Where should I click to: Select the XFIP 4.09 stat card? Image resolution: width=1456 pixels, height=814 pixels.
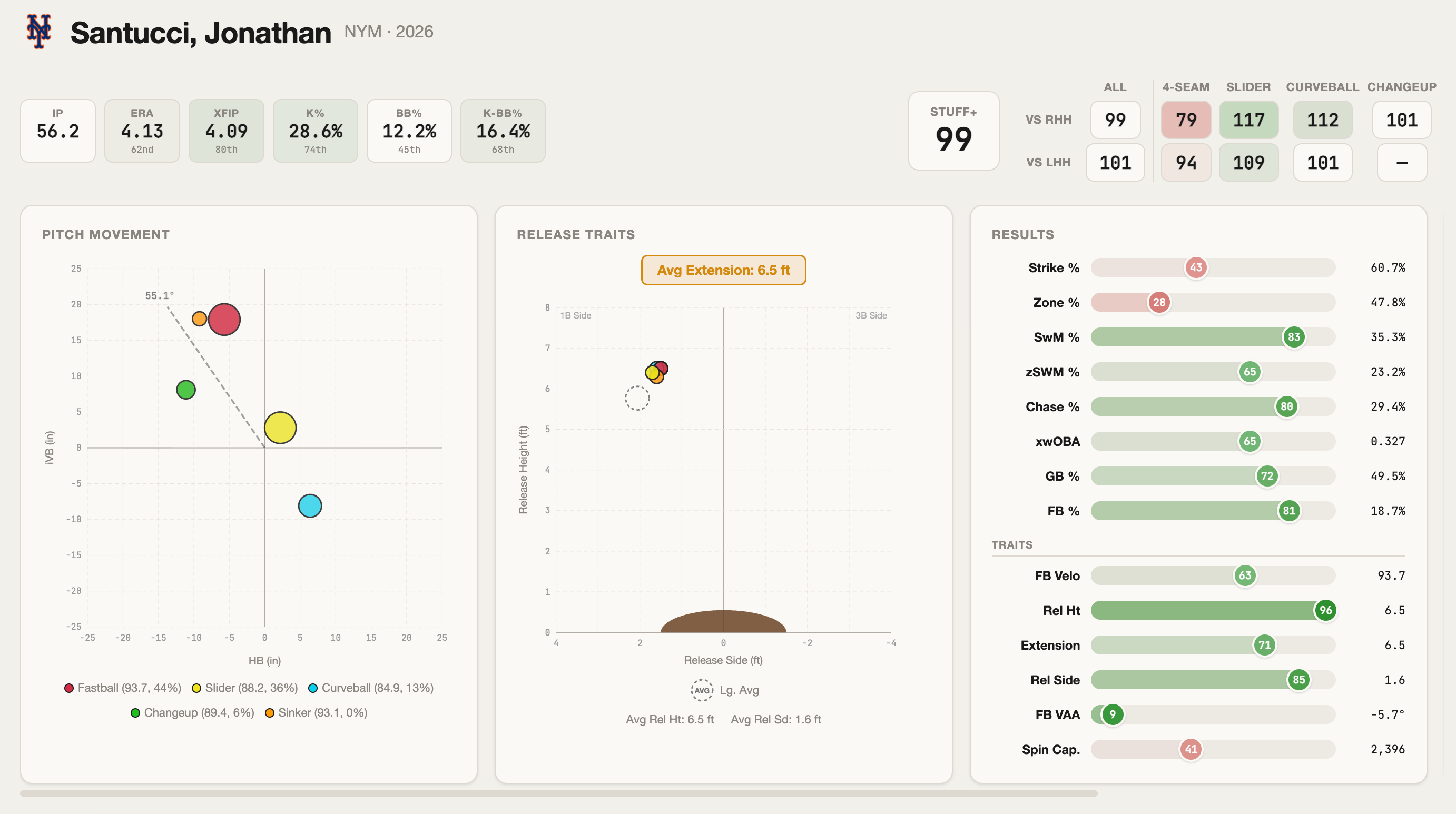(x=226, y=131)
